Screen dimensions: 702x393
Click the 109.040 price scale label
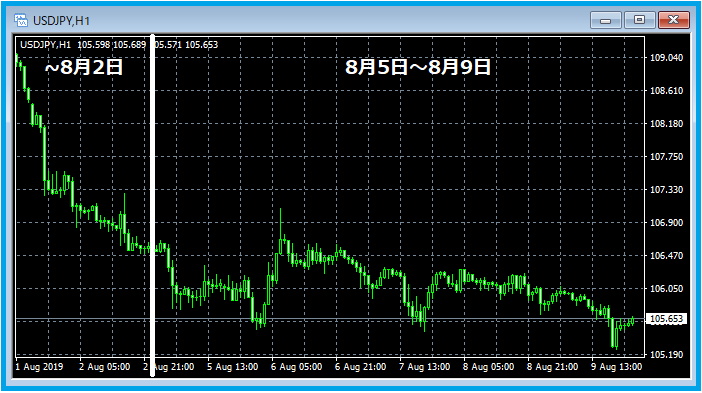pos(666,57)
